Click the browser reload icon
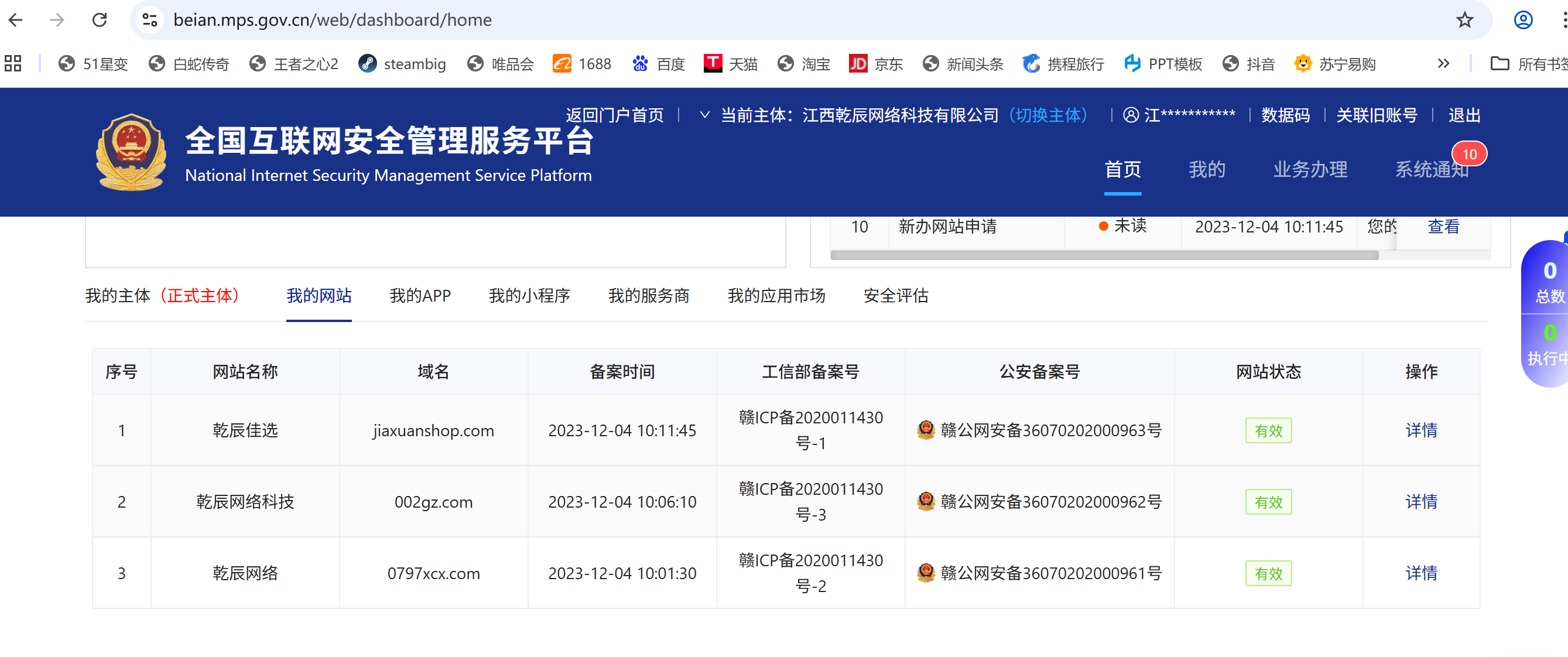 (99, 20)
